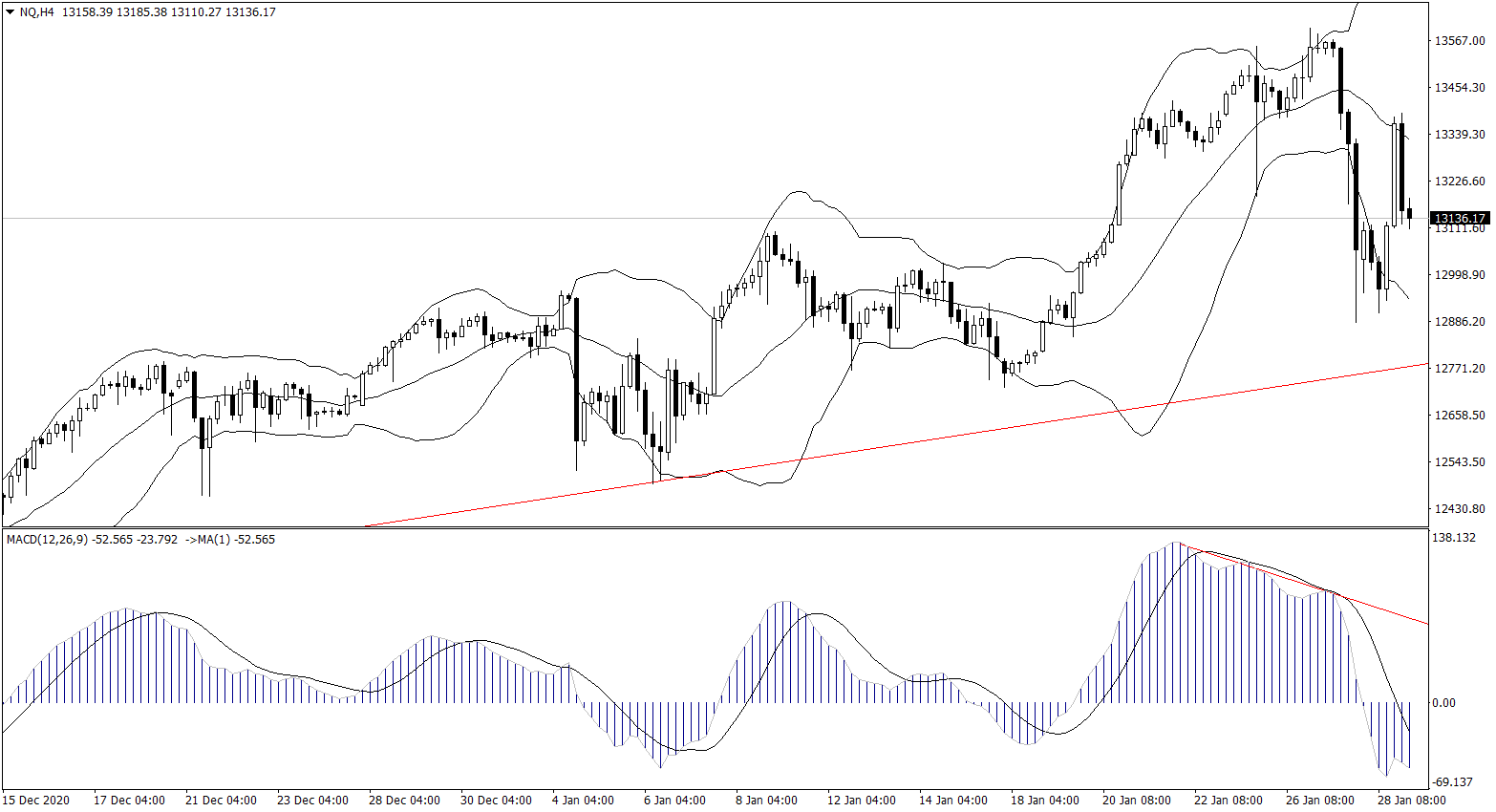The width and height of the screenshot is (1496, 812).
Task: Click the 28 Jan 08:00 time label
Action: coord(1411,801)
